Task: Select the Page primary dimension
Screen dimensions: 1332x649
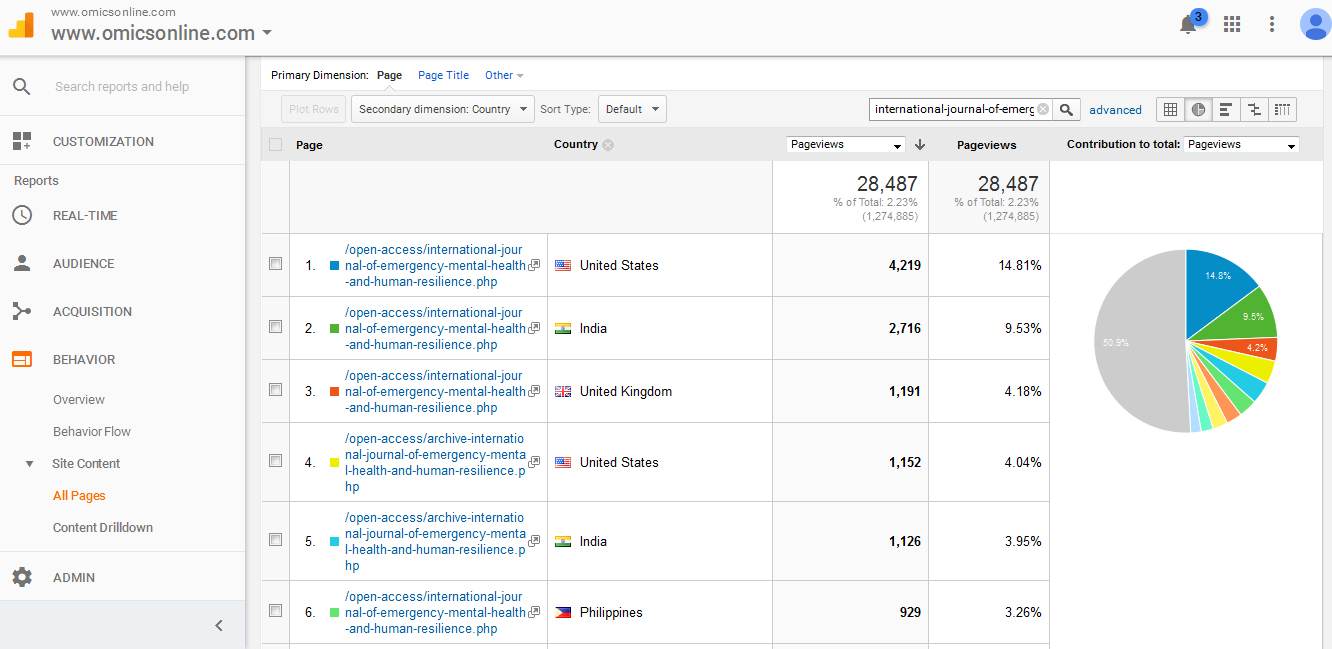Action: 389,75
